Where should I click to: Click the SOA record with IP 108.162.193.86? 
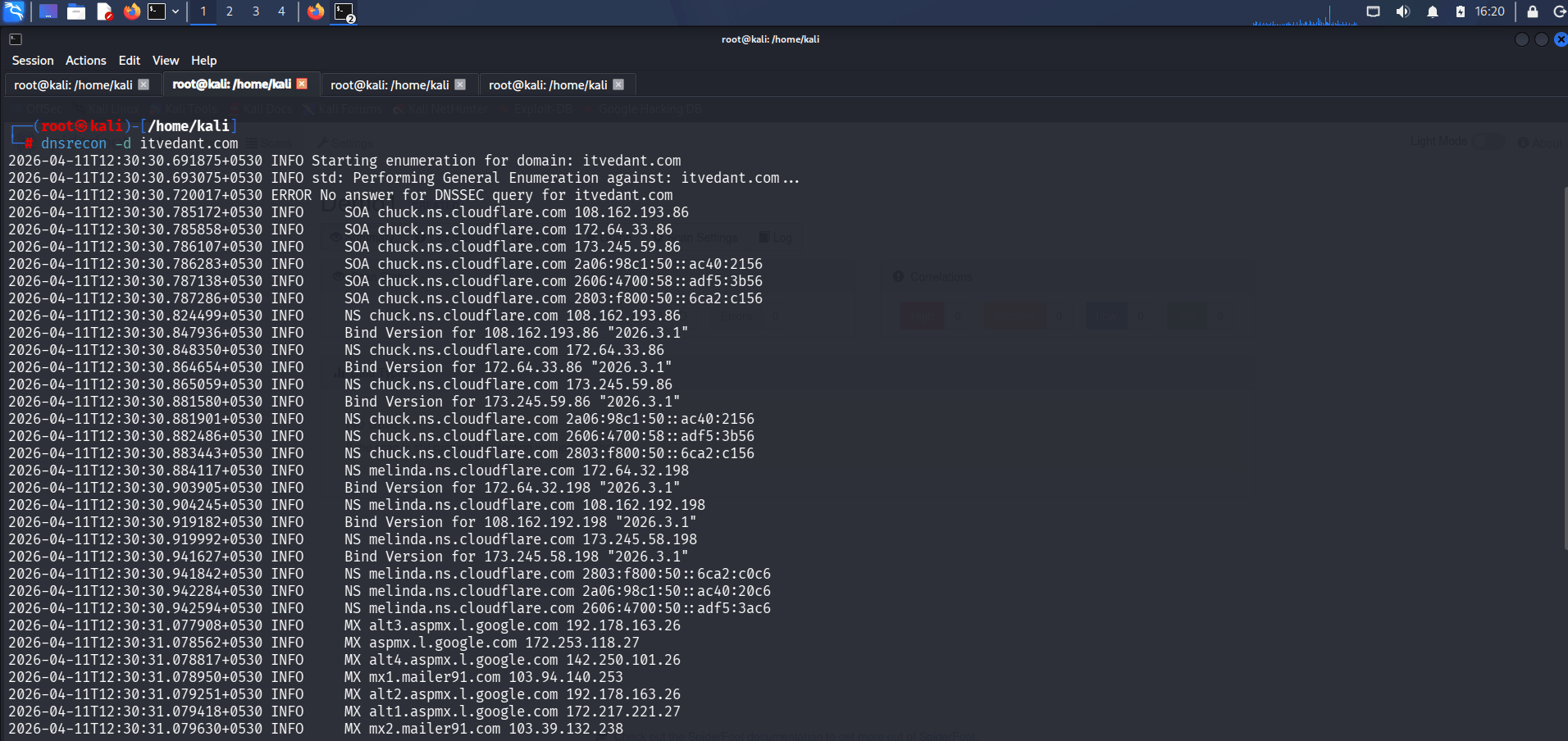pos(349,212)
